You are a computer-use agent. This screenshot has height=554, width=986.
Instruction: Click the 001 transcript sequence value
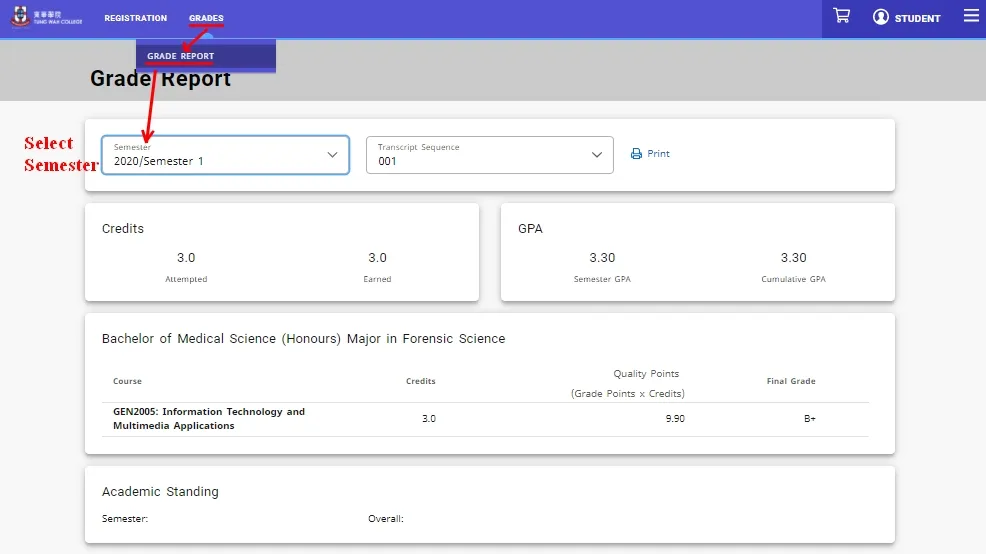pos(387,161)
